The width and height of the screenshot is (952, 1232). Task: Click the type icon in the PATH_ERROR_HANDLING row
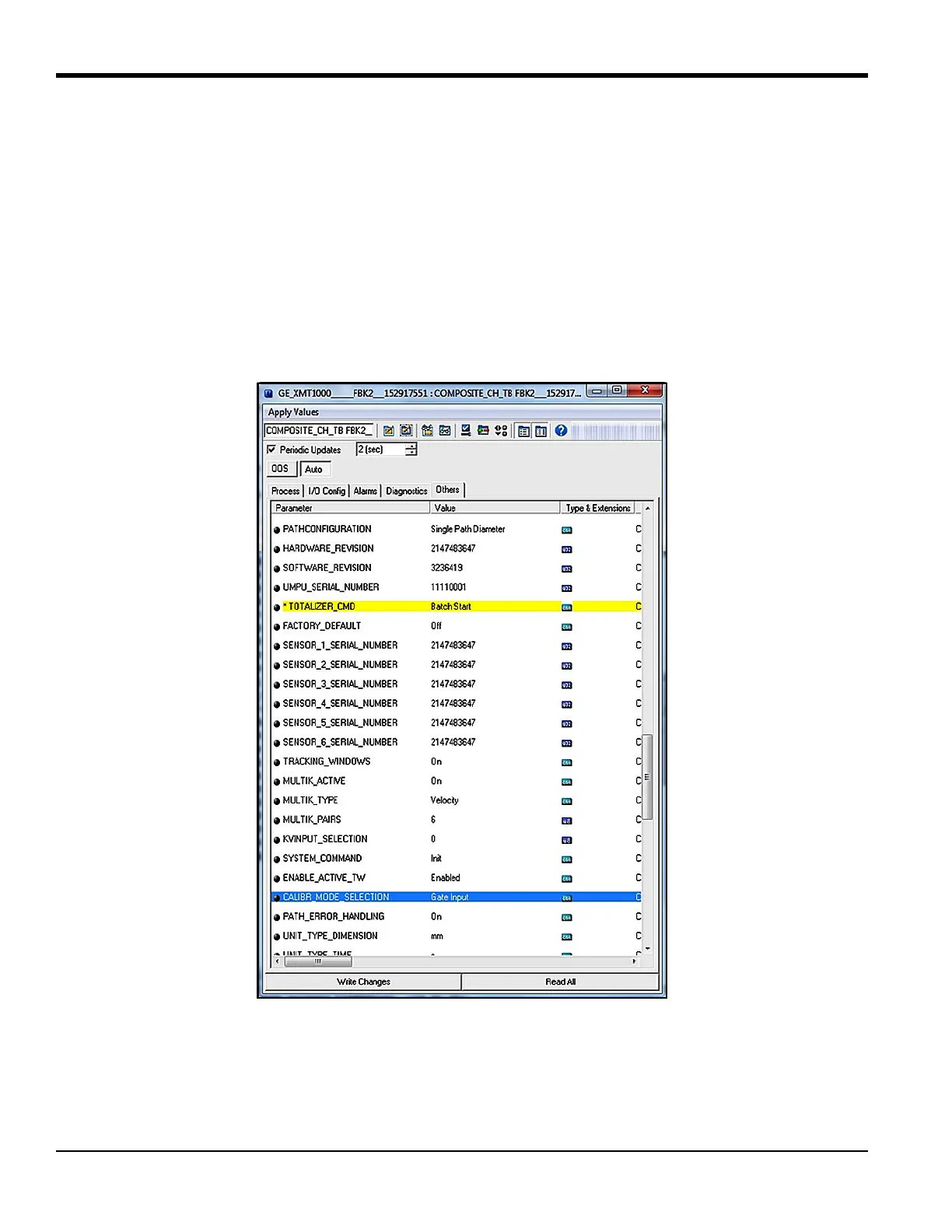pos(567,917)
